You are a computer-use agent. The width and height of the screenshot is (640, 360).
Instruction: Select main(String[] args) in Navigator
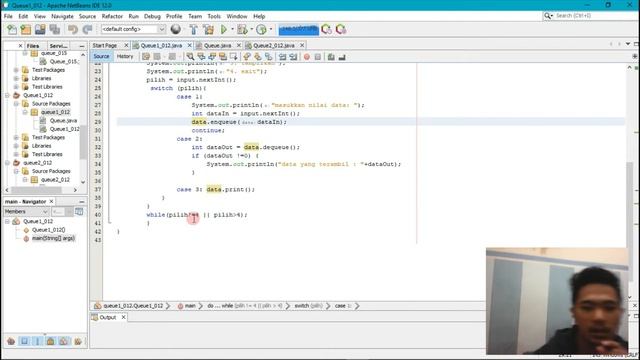(53, 238)
